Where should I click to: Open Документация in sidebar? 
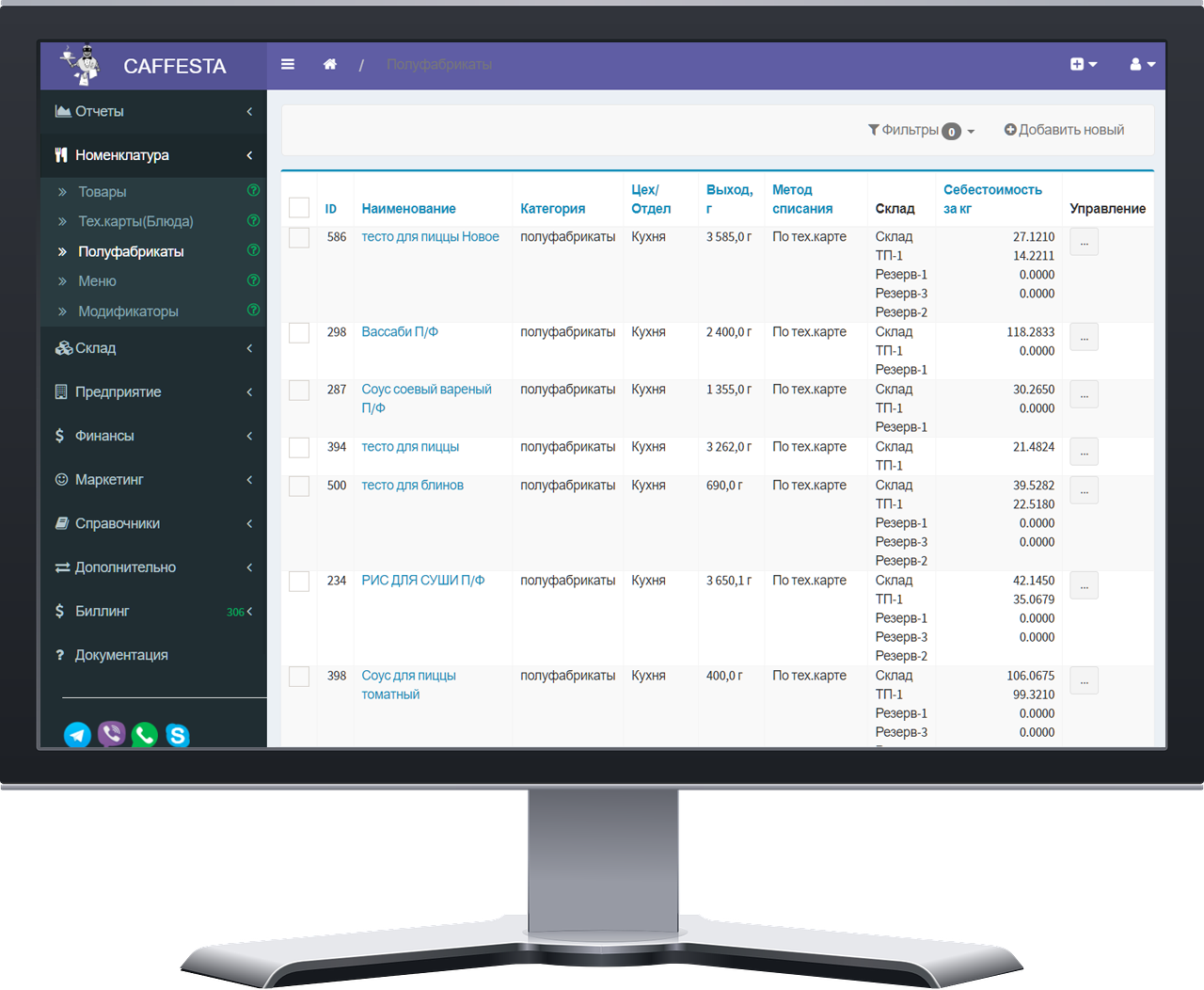(153, 655)
